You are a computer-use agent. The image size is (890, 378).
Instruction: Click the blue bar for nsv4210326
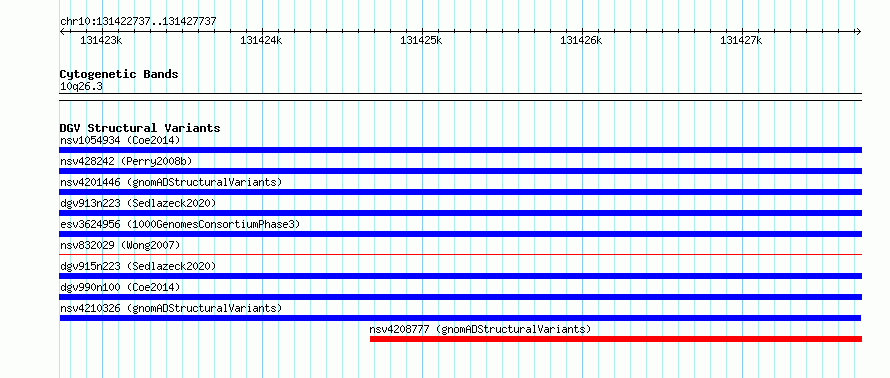(460, 318)
